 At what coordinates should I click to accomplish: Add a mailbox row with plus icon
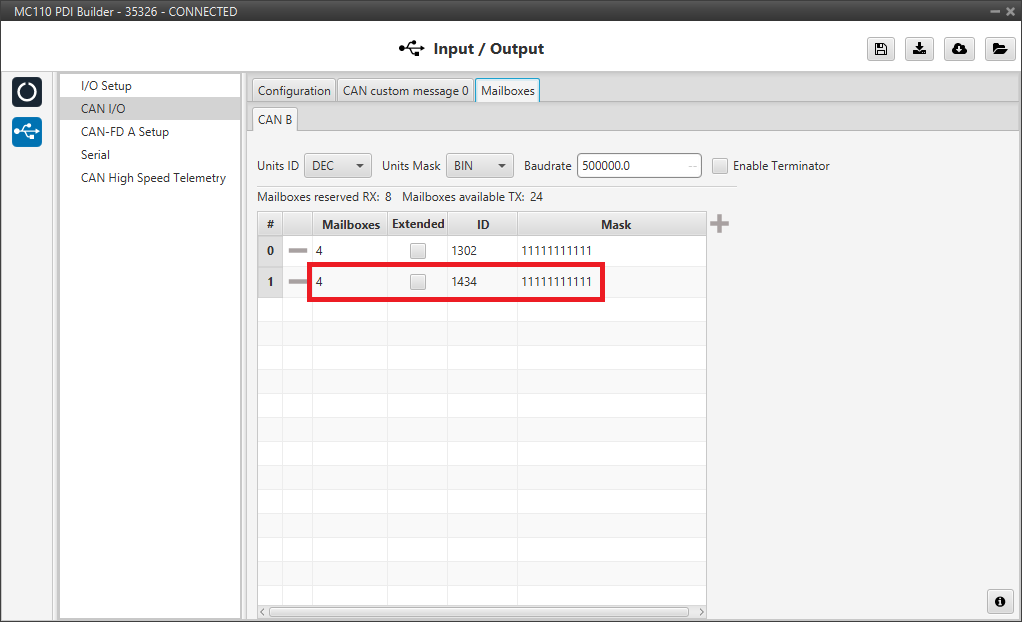(x=719, y=224)
